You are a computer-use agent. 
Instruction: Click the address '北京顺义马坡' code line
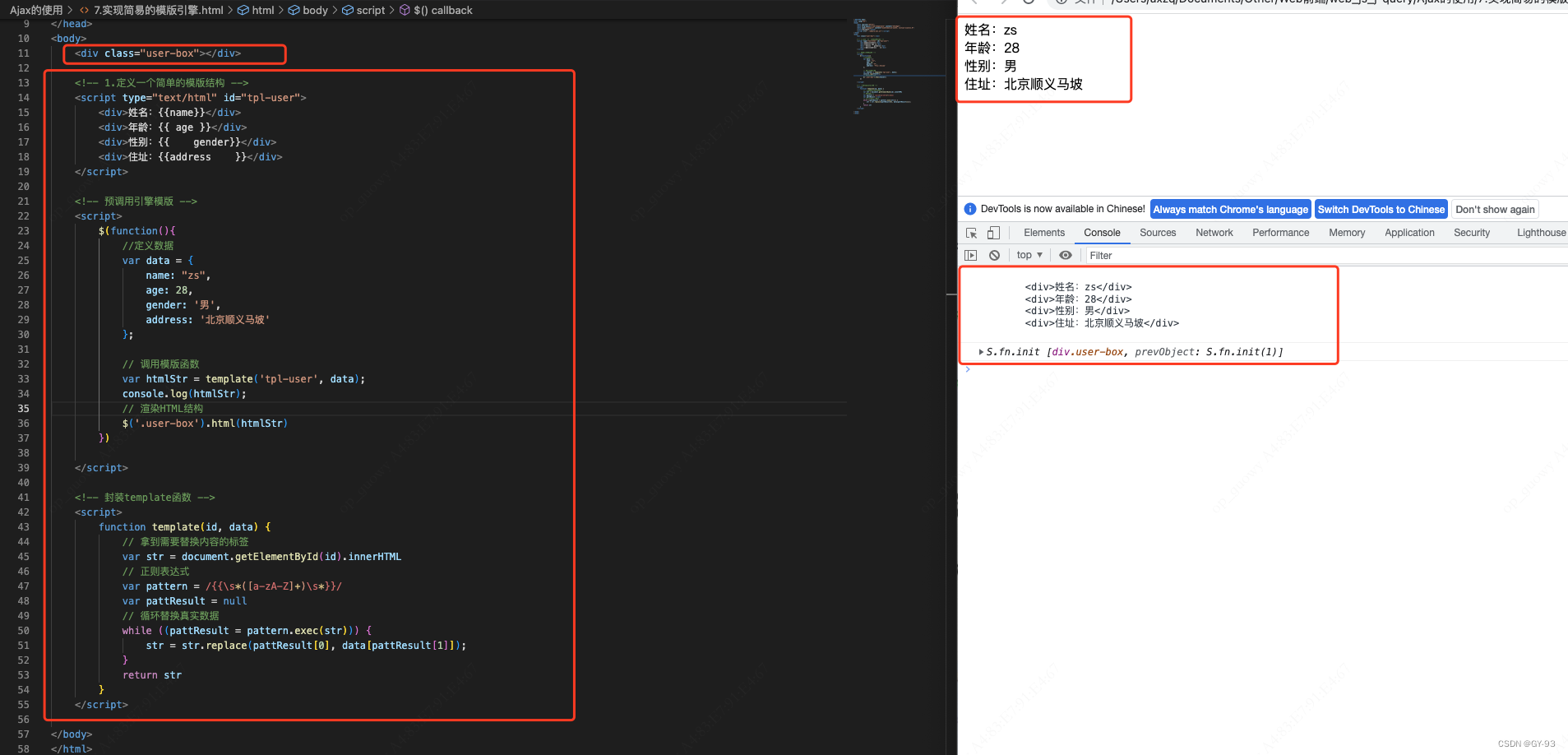[x=208, y=320]
